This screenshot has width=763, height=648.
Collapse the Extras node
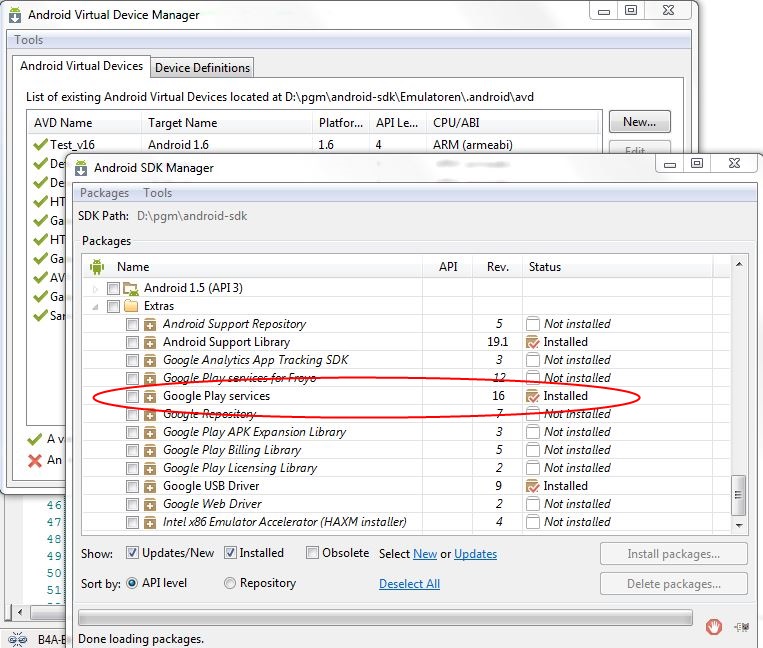pos(95,307)
